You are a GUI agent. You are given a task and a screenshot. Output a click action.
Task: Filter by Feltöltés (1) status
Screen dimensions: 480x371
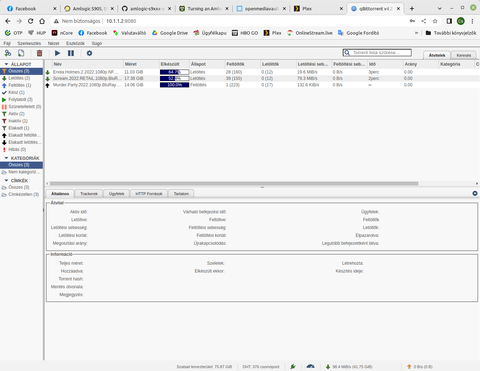[21, 85]
